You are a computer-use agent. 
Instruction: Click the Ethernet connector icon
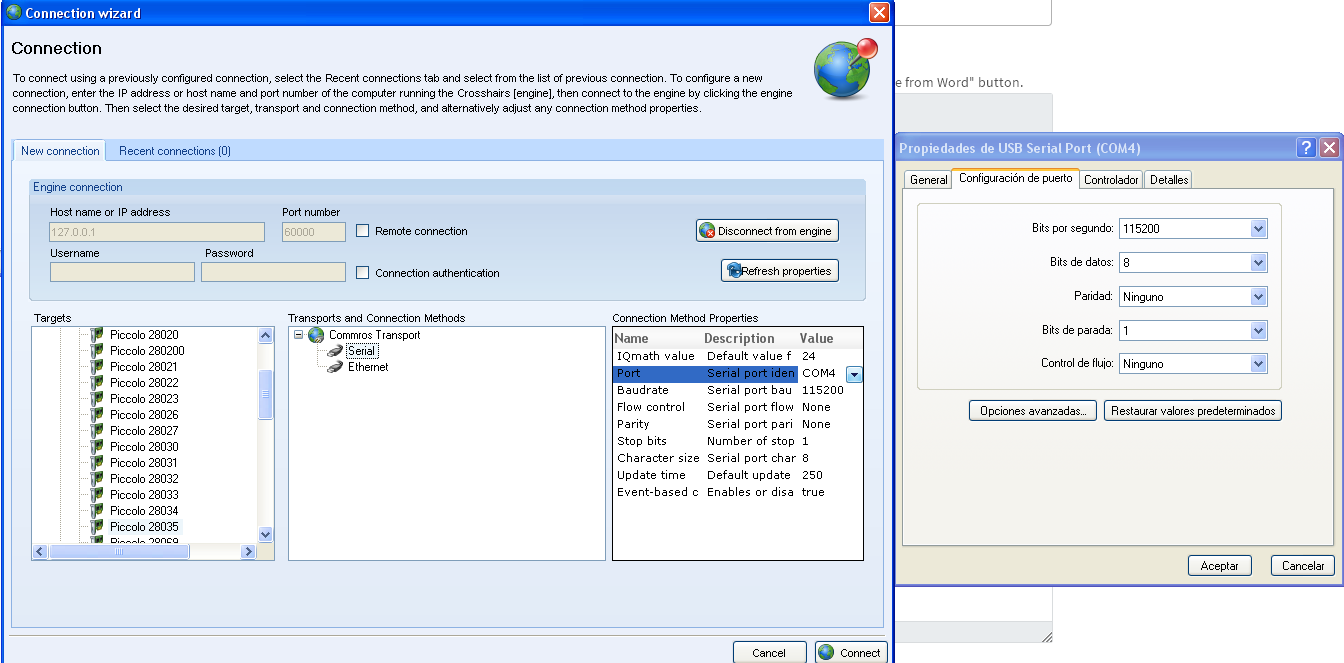point(337,367)
